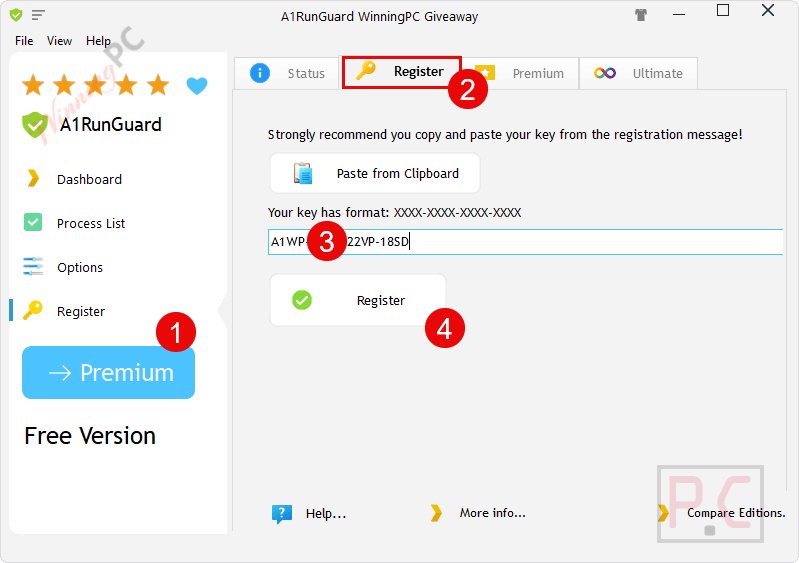Click the infinity icon on the Ultimate tab
Image resolution: width=799 pixels, height=563 pixels.
[605, 73]
